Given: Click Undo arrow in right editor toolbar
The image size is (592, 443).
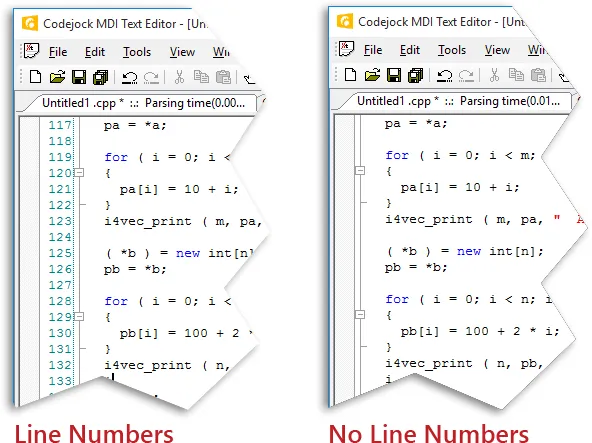Looking at the screenshot, I should 444,75.
